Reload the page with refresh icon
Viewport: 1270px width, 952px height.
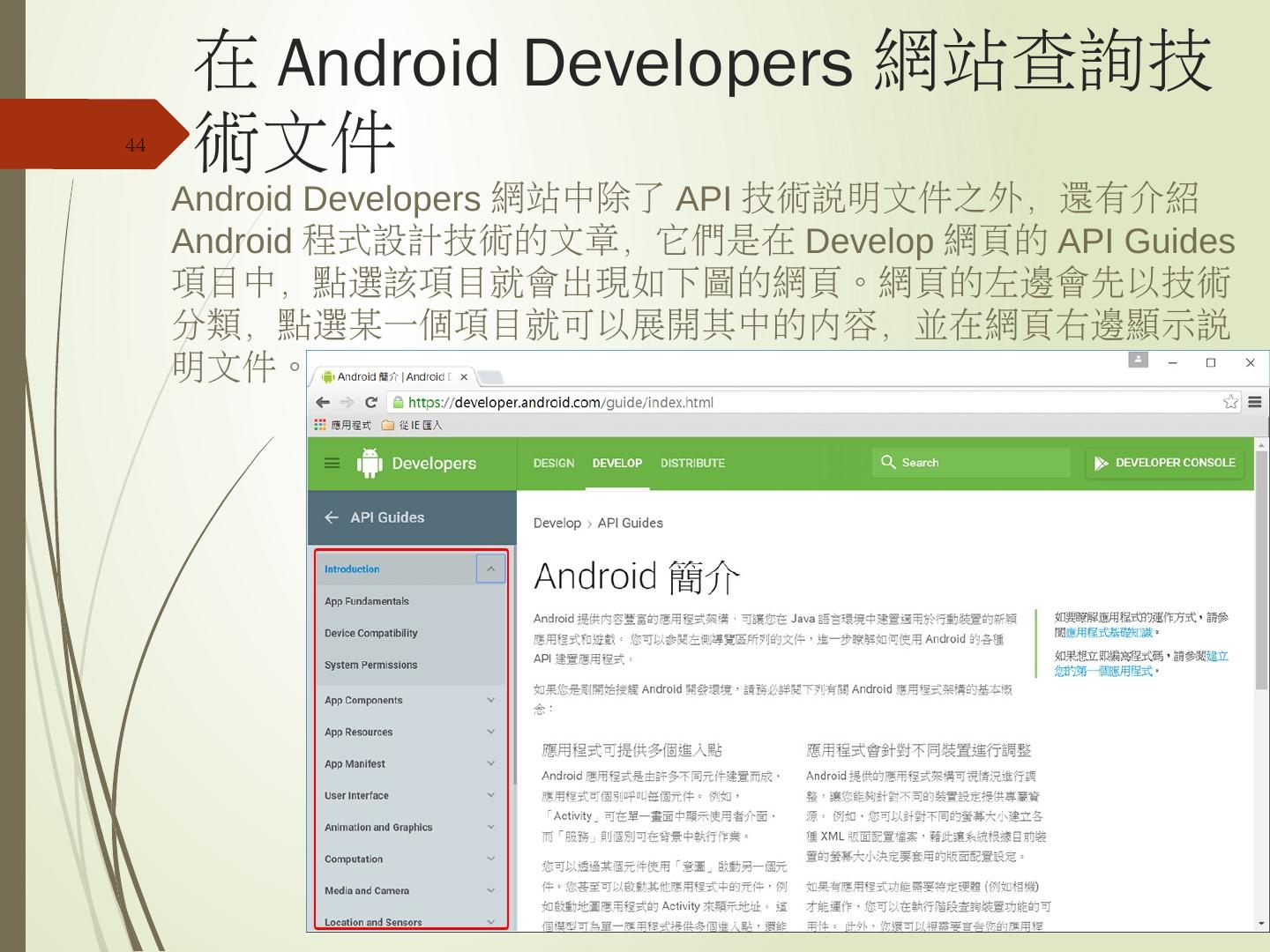pos(371,403)
